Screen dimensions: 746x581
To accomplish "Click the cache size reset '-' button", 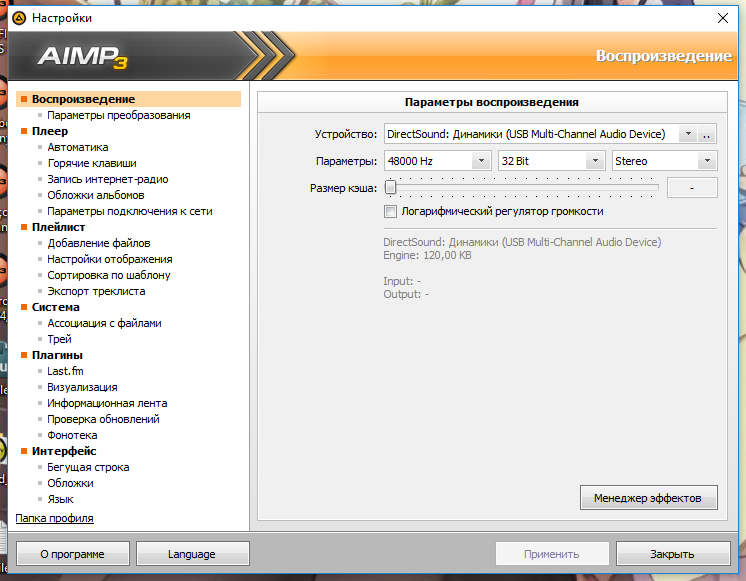I will 692,187.
